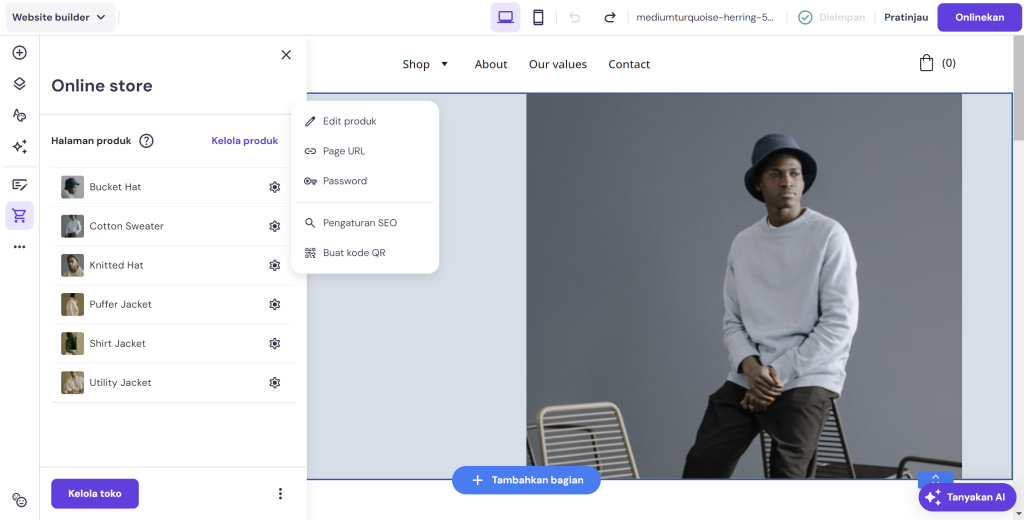
Task: Open settings gear for Bucket Hat
Action: tap(274, 187)
